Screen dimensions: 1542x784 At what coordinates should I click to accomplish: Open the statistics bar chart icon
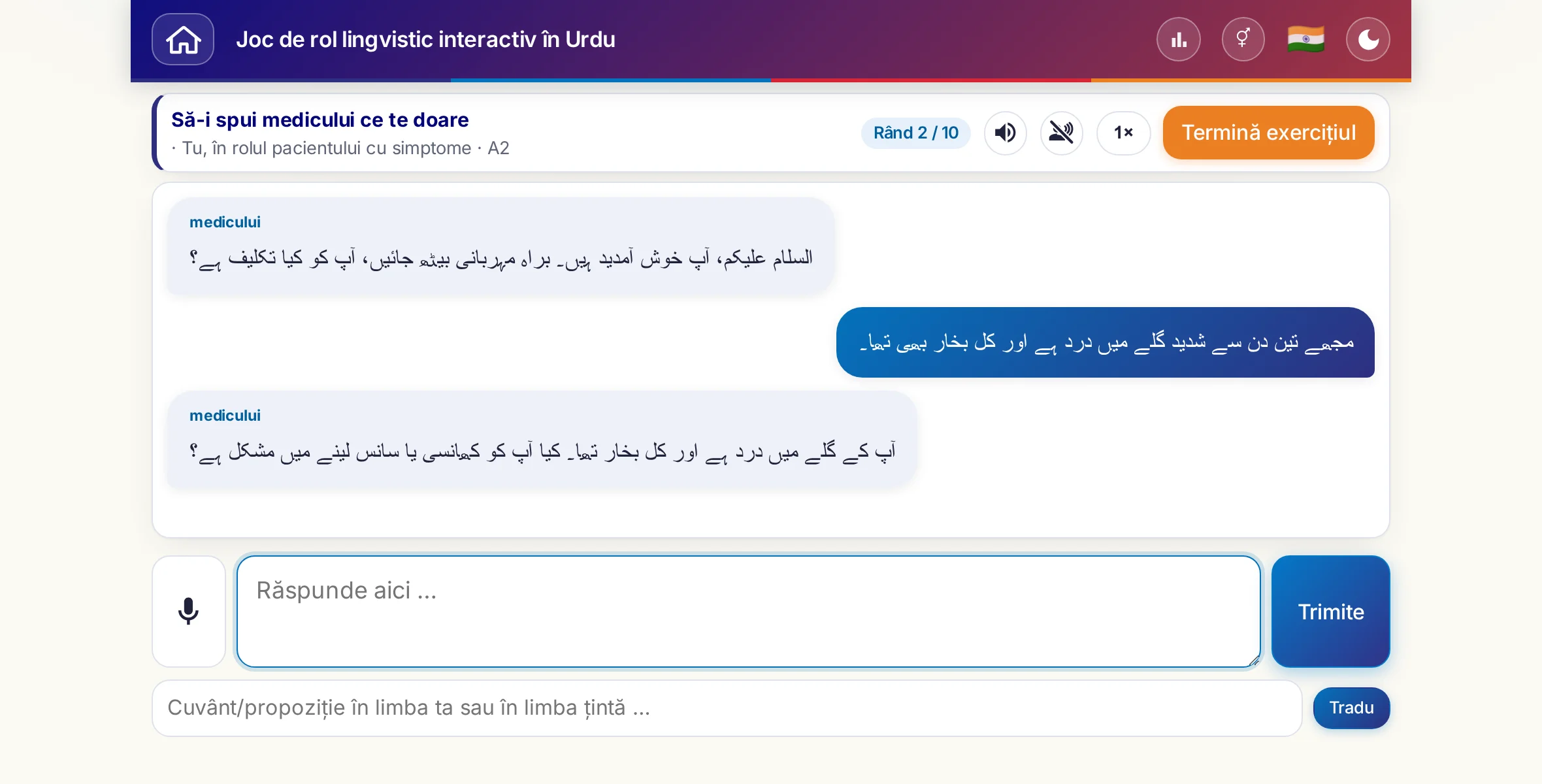point(1179,39)
